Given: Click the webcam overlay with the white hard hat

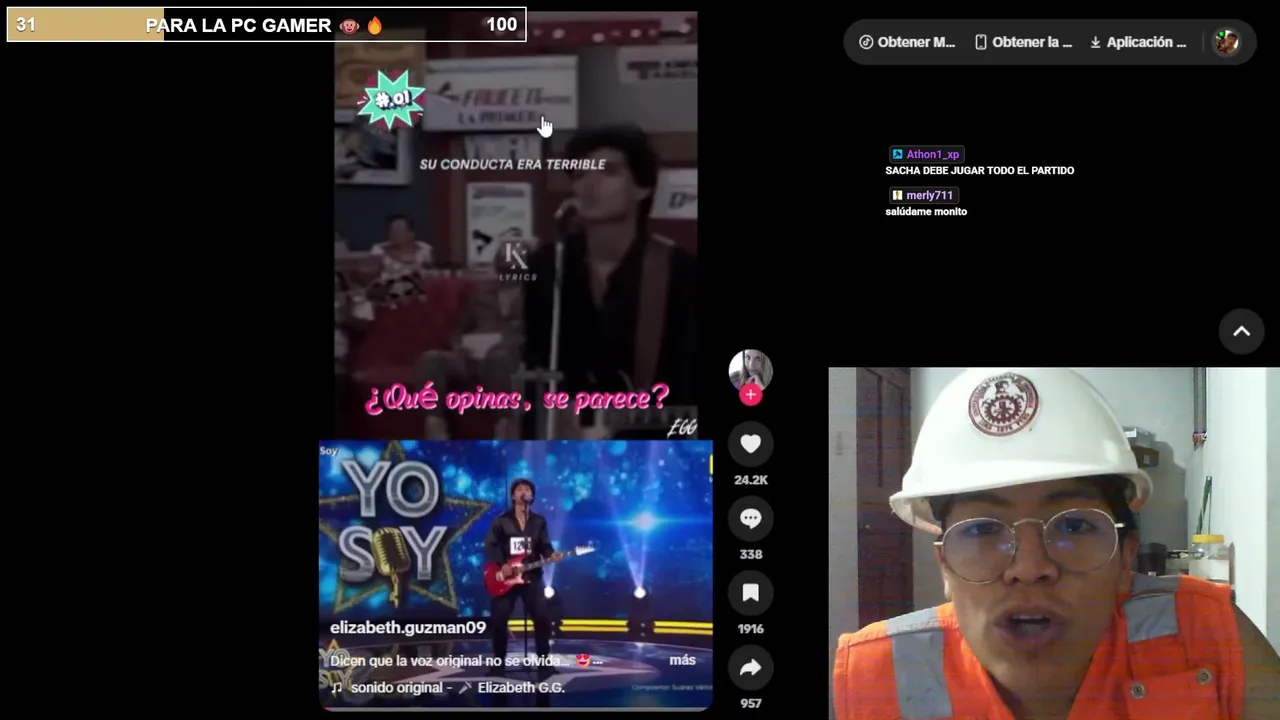Looking at the screenshot, I should [1054, 544].
